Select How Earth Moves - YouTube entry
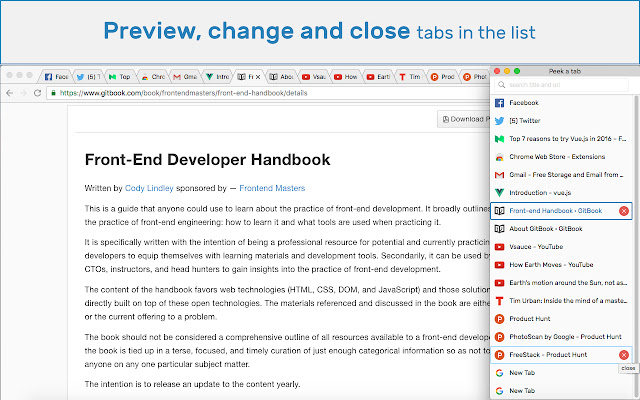This screenshot has width=640, height=400. 562,264
